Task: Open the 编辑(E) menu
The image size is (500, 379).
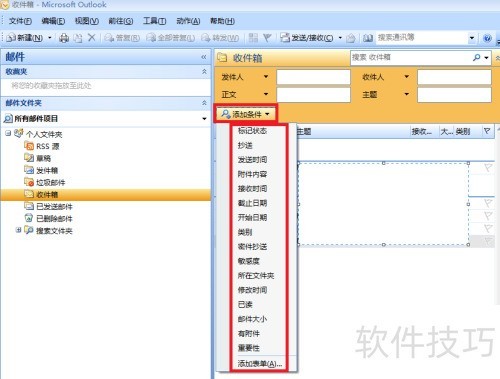Action: [53, 21]
